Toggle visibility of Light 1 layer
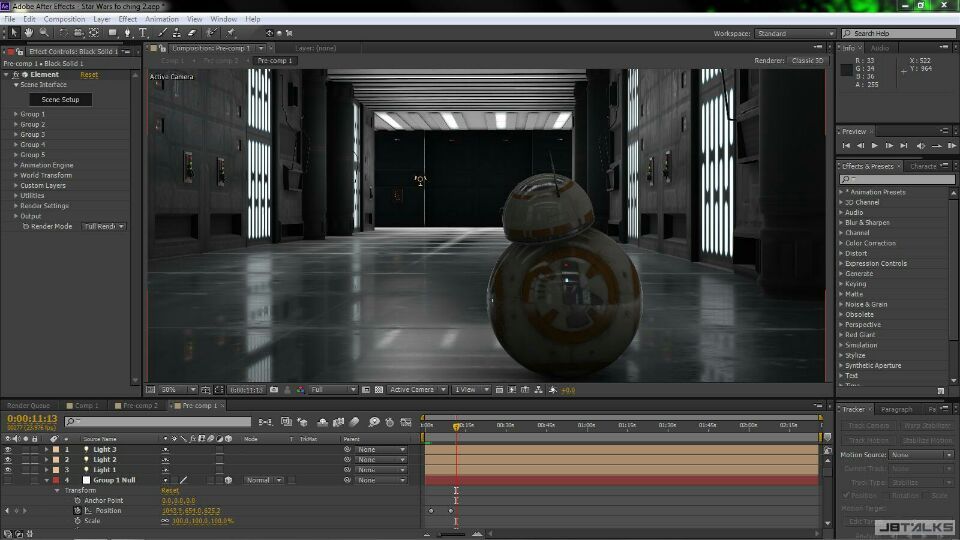960x540 pixels. point(8,470)
